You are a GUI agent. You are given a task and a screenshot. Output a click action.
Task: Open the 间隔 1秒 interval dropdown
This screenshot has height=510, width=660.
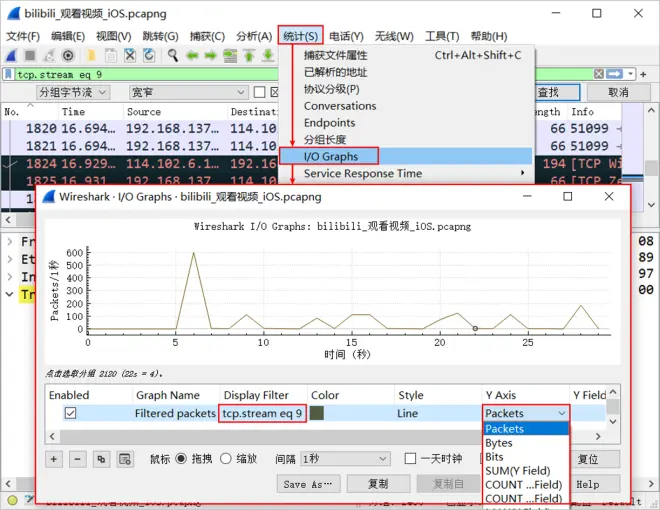coord(345,459)
